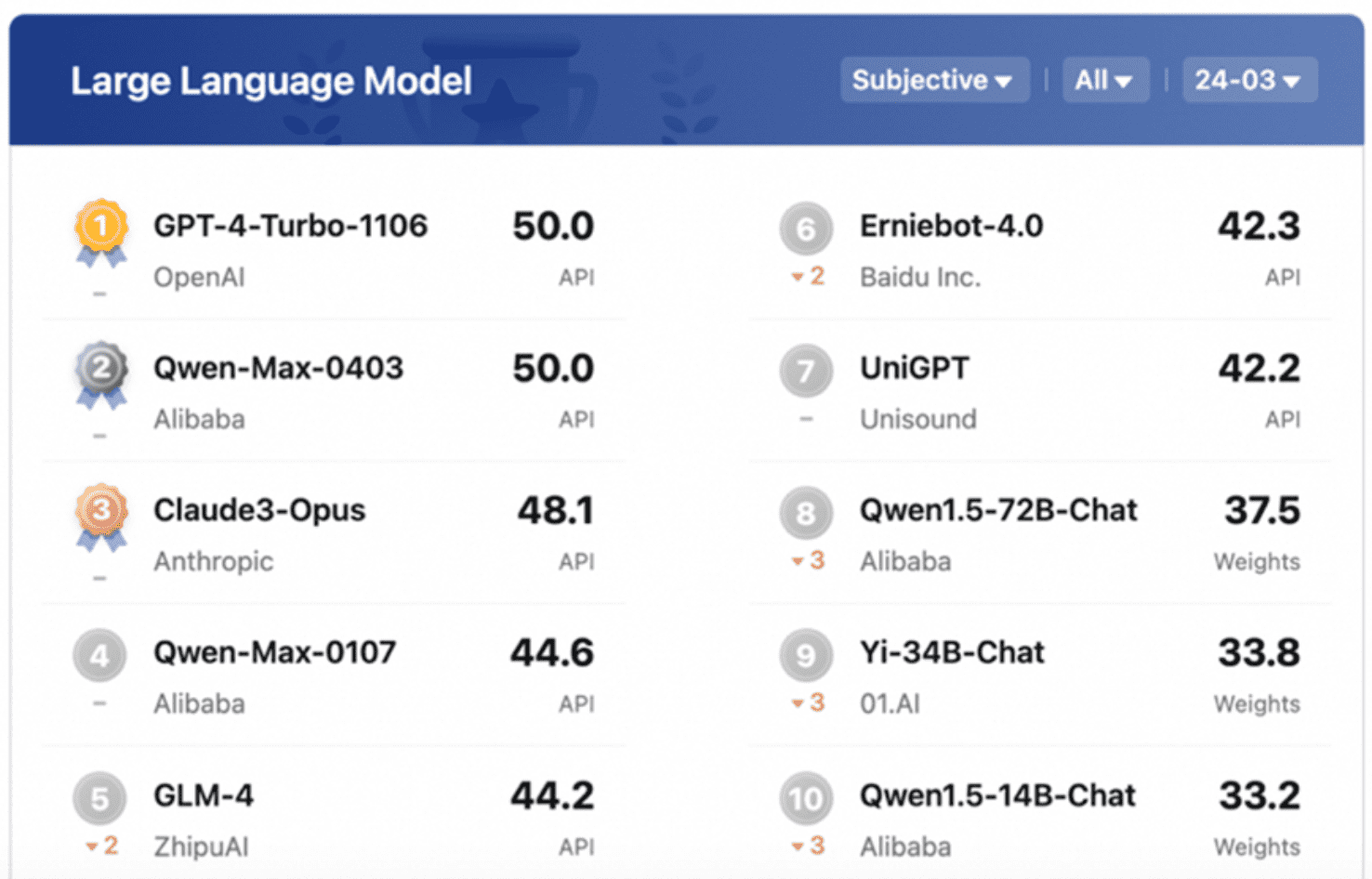The height and width of the screenshot is (879, 1372).
Task: Click the 33.8 score value
Action: coord(1259,652)
